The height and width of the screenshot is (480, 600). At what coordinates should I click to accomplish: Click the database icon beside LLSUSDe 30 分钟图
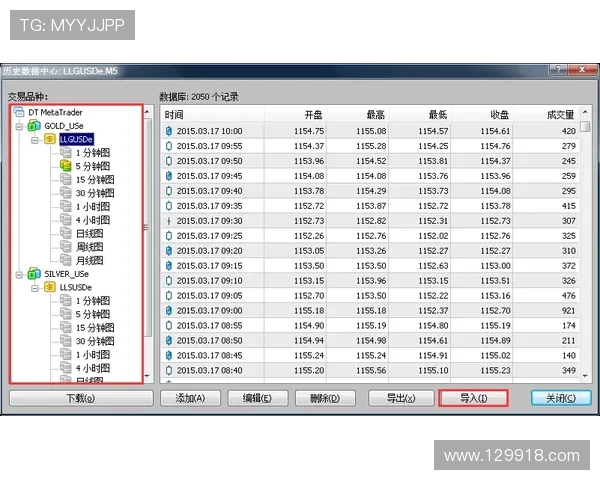[x=65, y=341]
